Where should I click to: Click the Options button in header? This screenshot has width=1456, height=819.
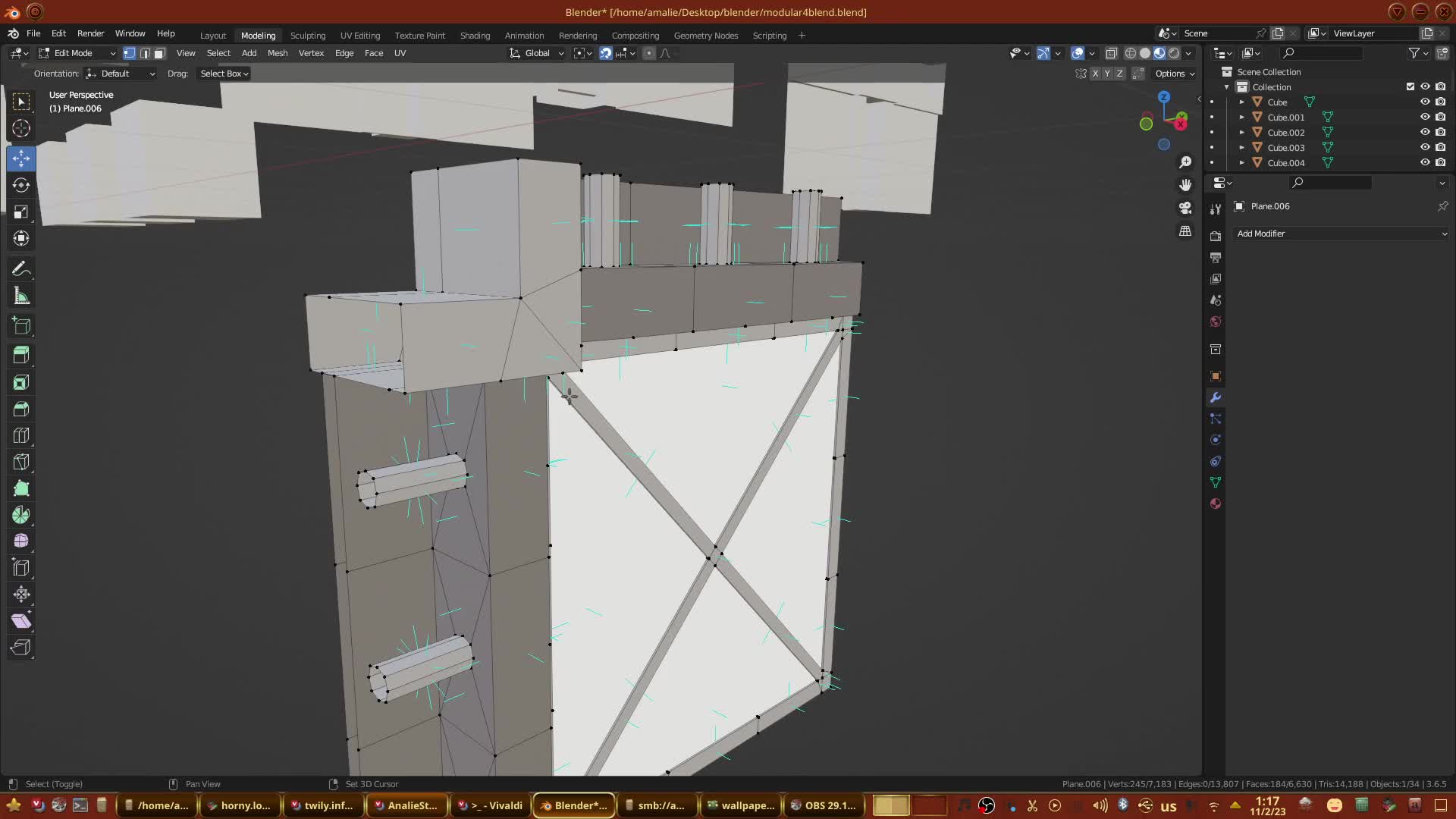[1174, 74]
